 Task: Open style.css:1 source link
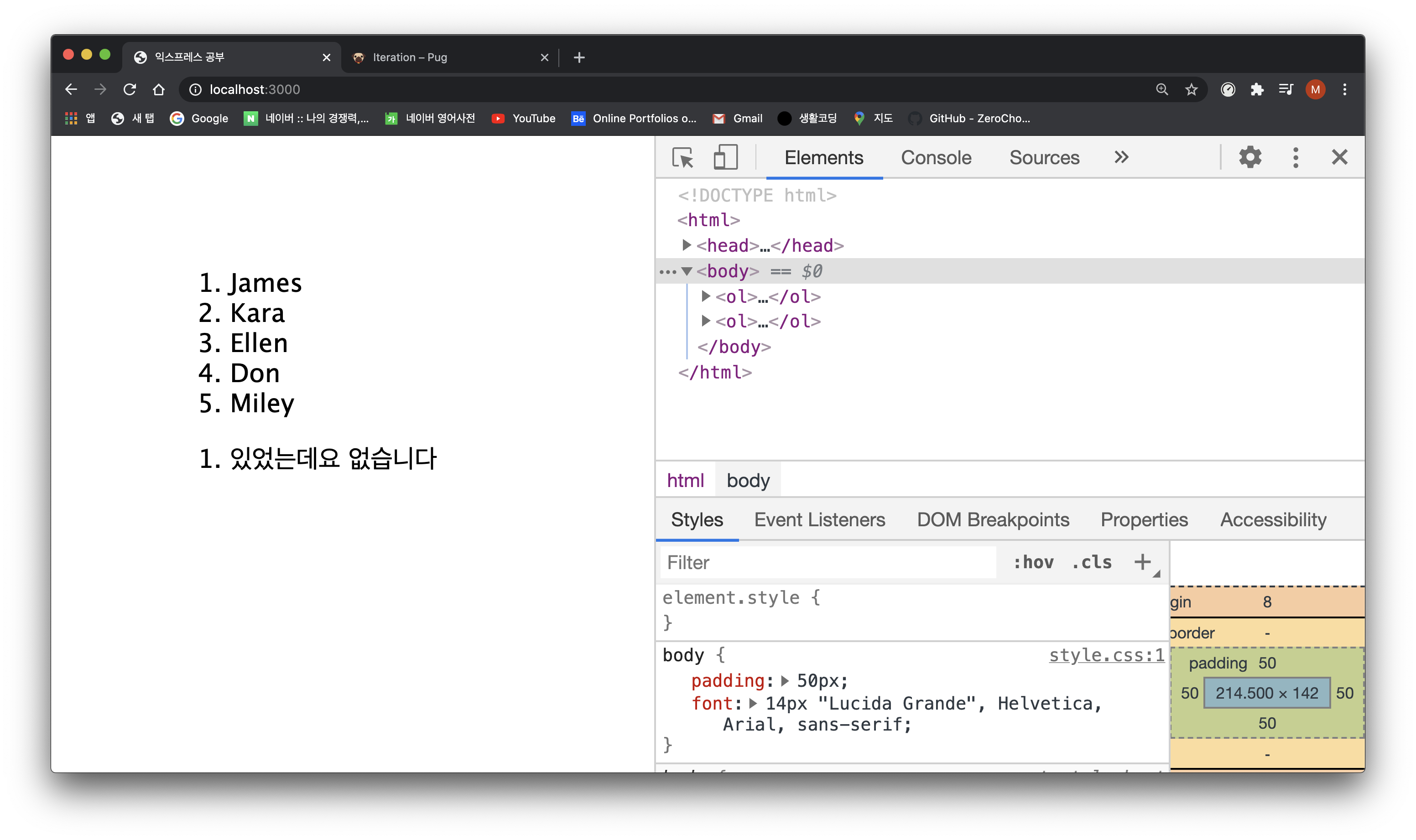[1106, 655]
